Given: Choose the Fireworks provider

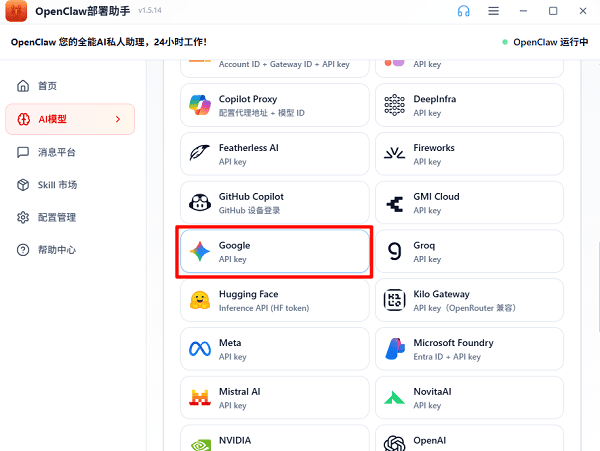Looking at the screenshot, I should point(470,154).
